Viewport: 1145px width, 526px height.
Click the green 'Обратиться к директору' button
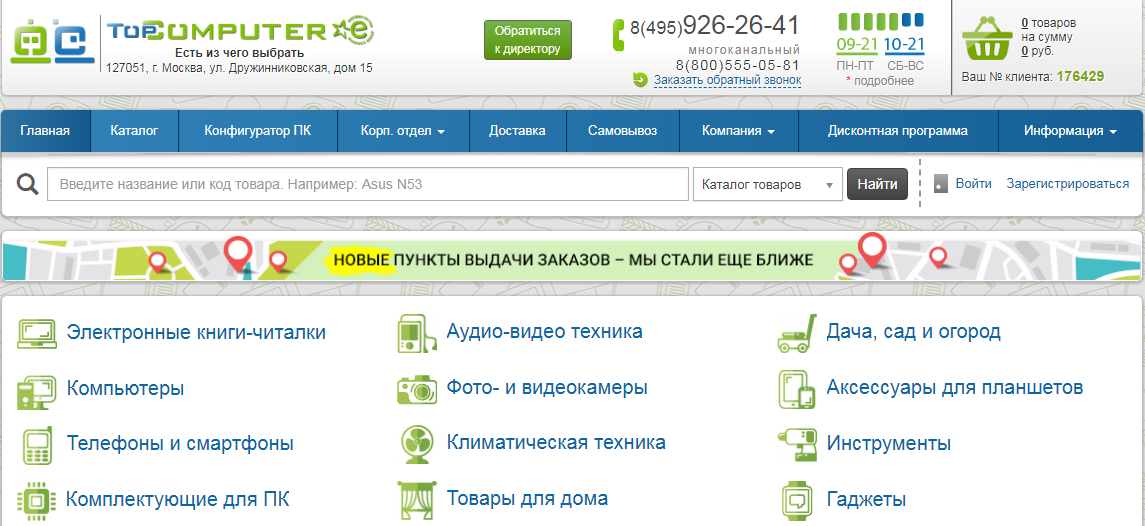click(528, 41)
